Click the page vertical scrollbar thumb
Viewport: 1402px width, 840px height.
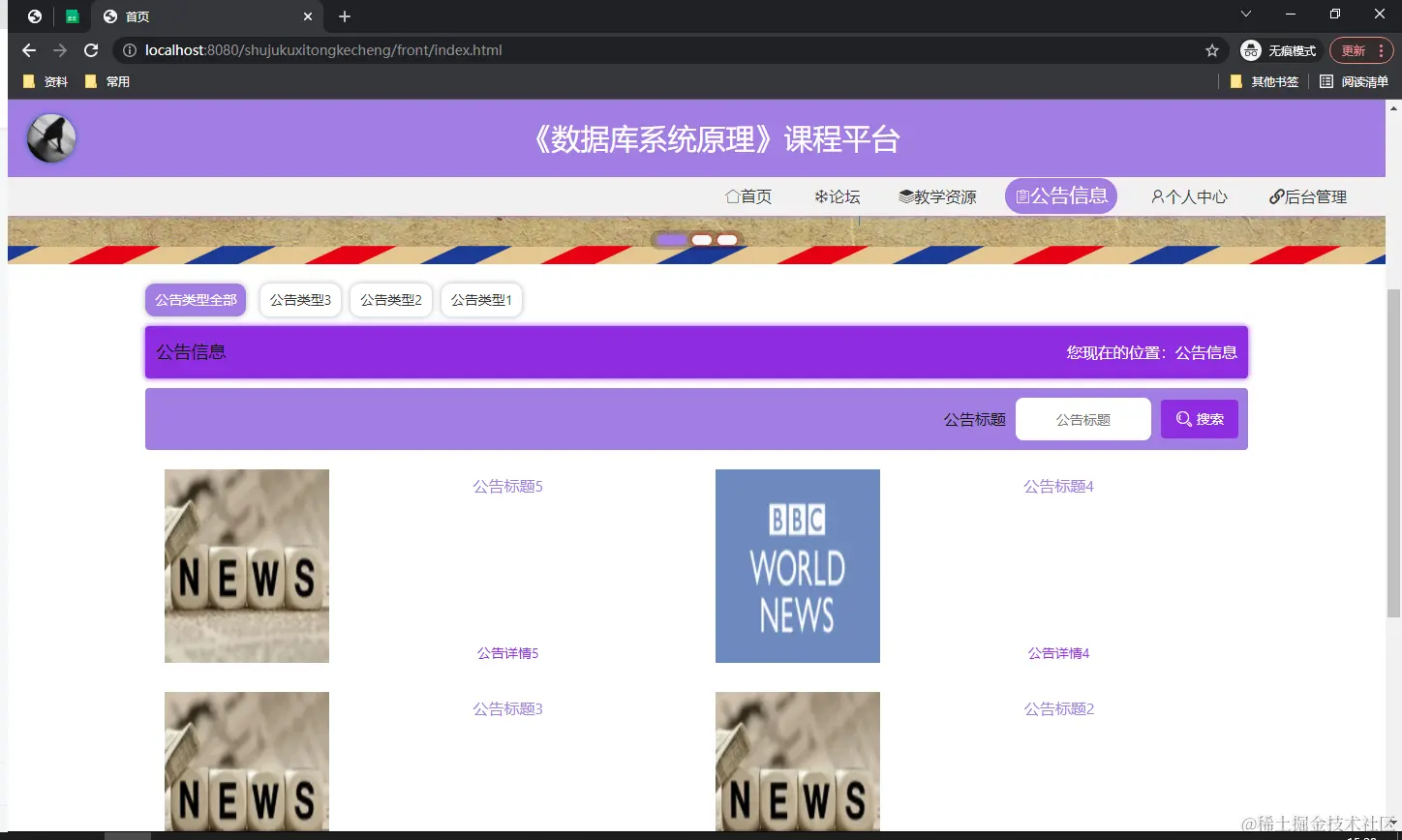[x=1393, y=453]
